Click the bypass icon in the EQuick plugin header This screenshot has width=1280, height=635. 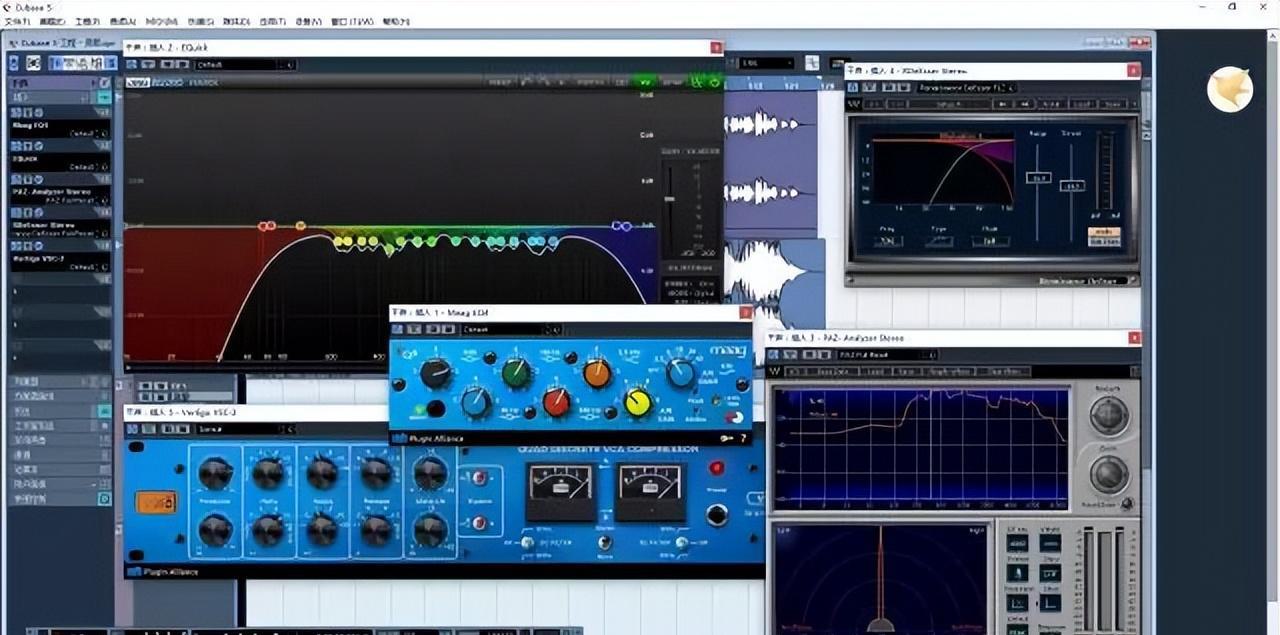tap(132, 64)
